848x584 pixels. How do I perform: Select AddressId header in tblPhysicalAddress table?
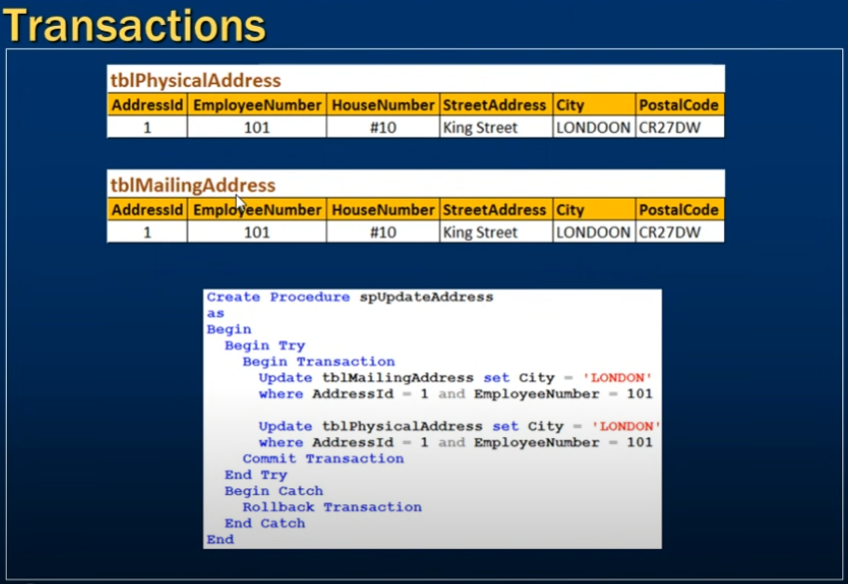147,105
